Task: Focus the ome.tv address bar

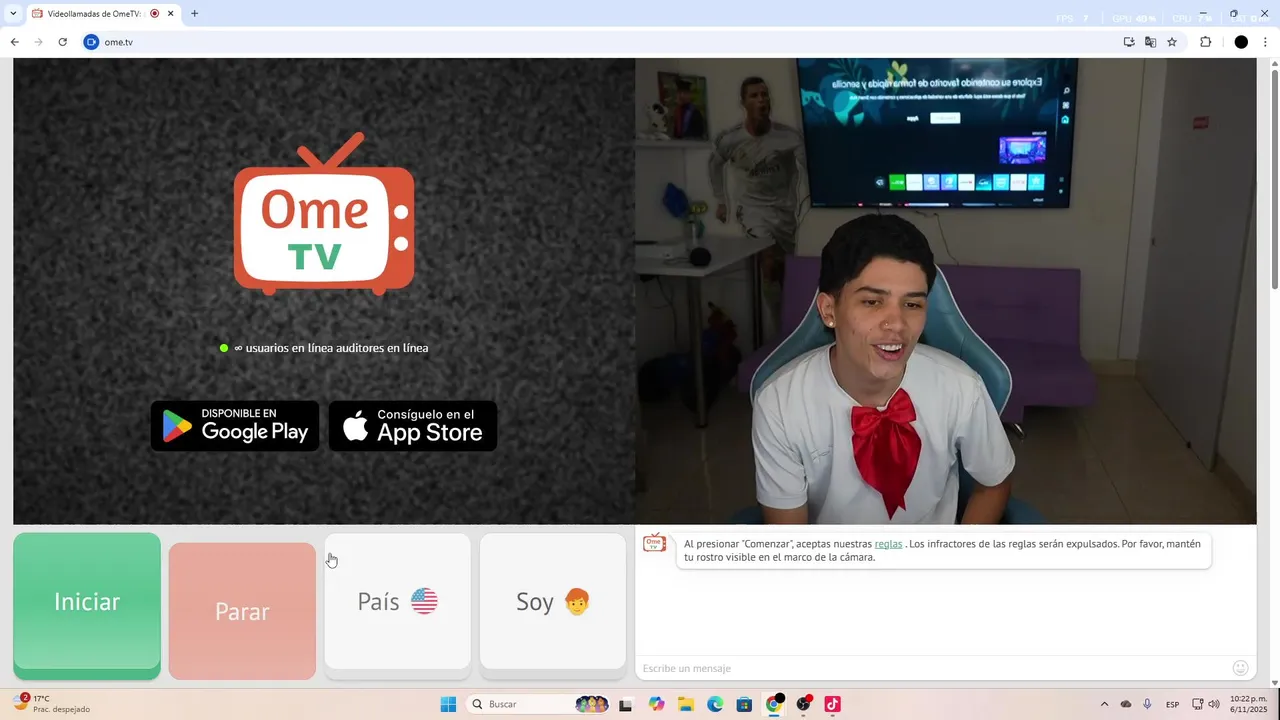Action: pos(600,42)
